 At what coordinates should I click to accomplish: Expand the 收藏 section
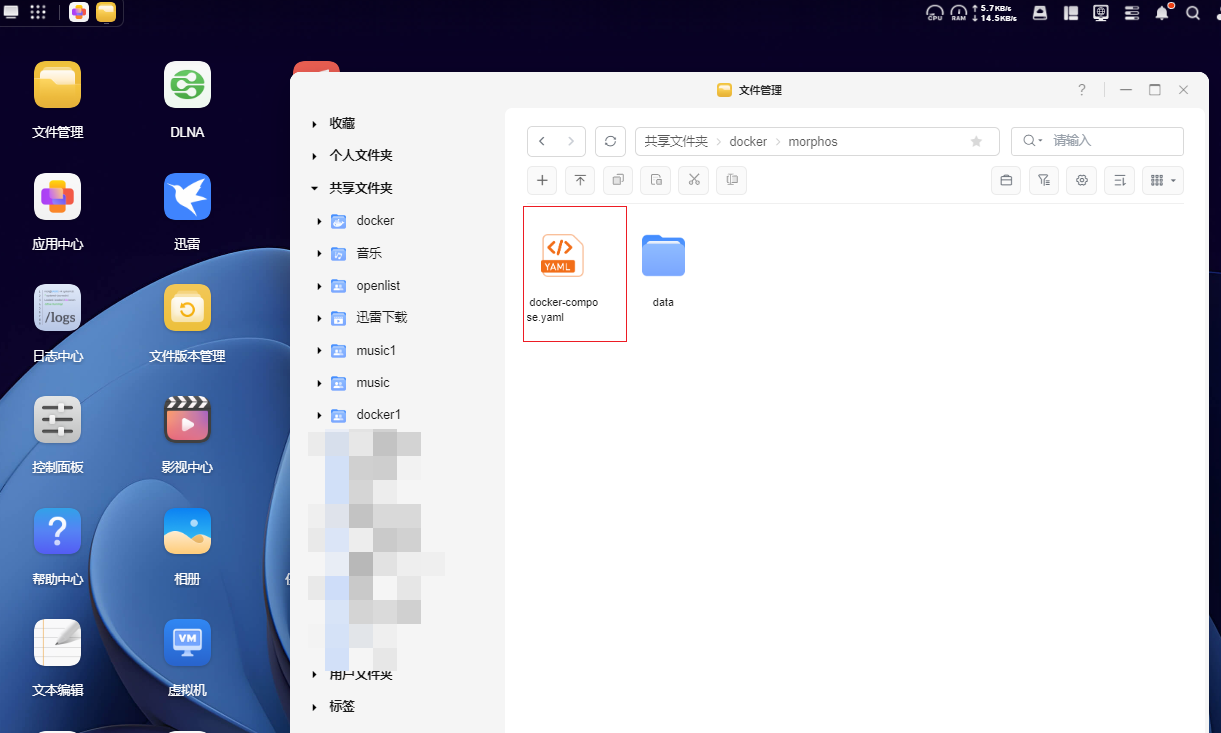click(x=315, y=124)
